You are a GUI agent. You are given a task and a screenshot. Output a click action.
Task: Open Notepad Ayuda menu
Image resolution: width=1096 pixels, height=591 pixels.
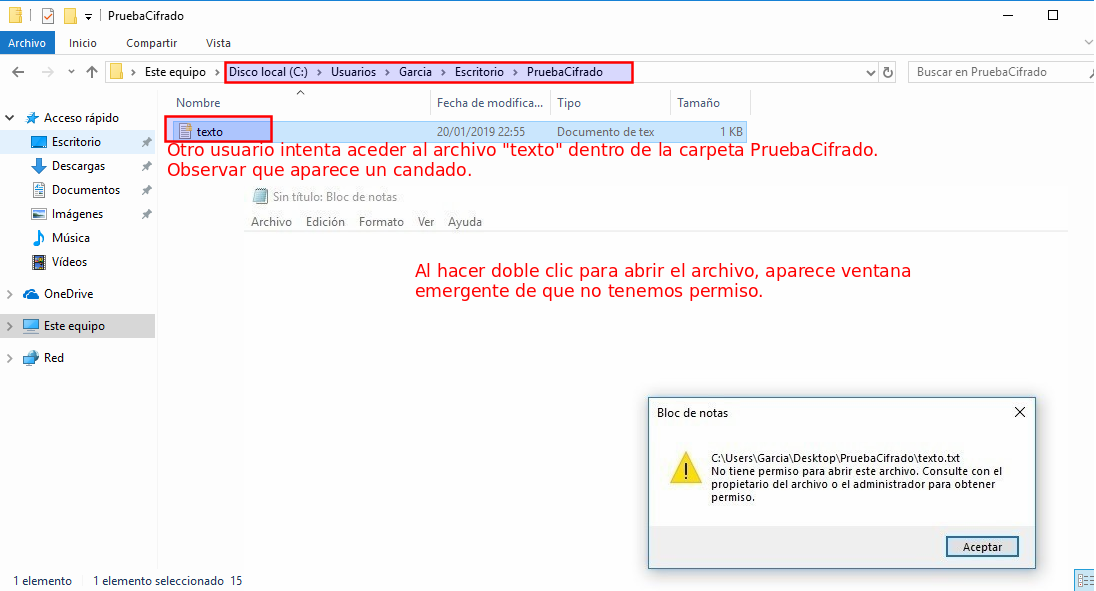point(465,222)
